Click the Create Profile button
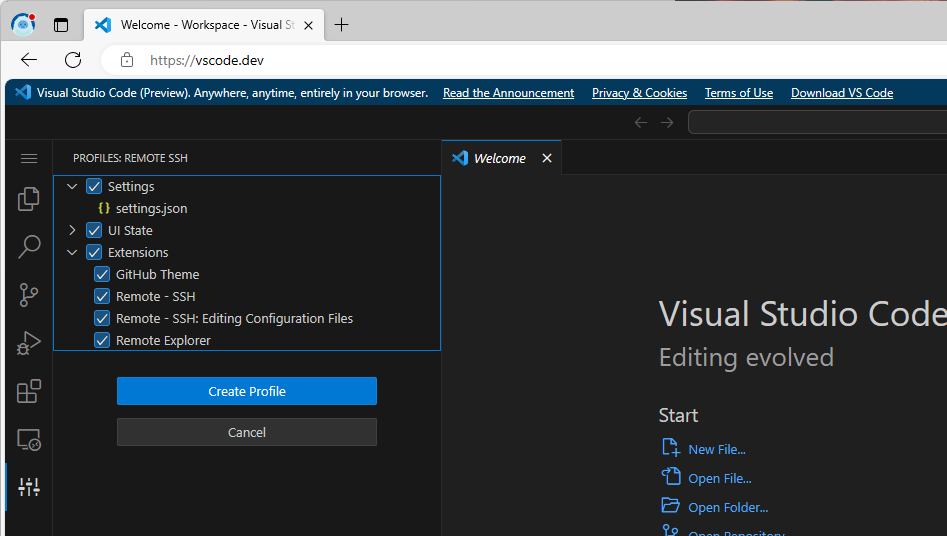 point(246,391)
